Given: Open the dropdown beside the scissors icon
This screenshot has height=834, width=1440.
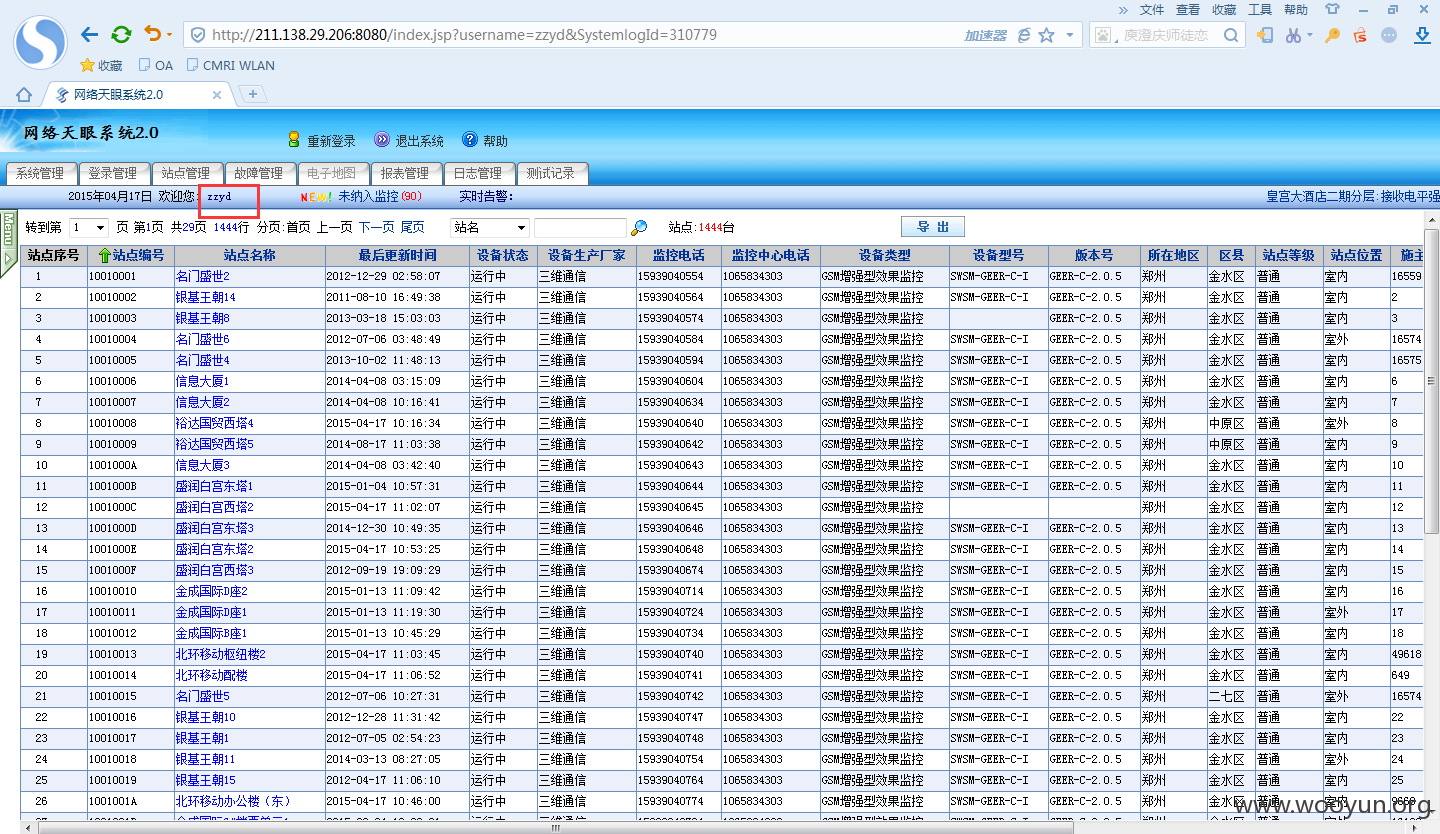Looking at the screenshot, I should point(1310,36).
